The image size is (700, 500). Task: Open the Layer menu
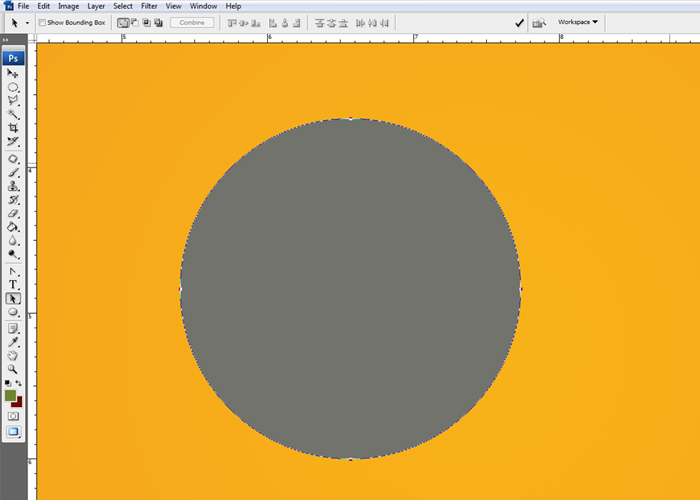click(96, 6)
